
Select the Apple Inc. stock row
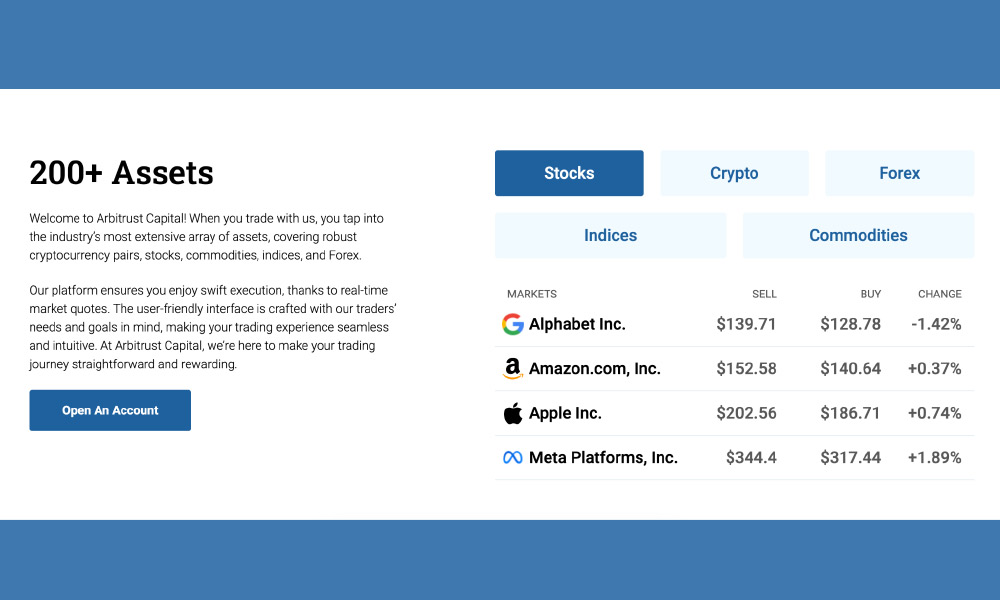(x=566, y=412)
